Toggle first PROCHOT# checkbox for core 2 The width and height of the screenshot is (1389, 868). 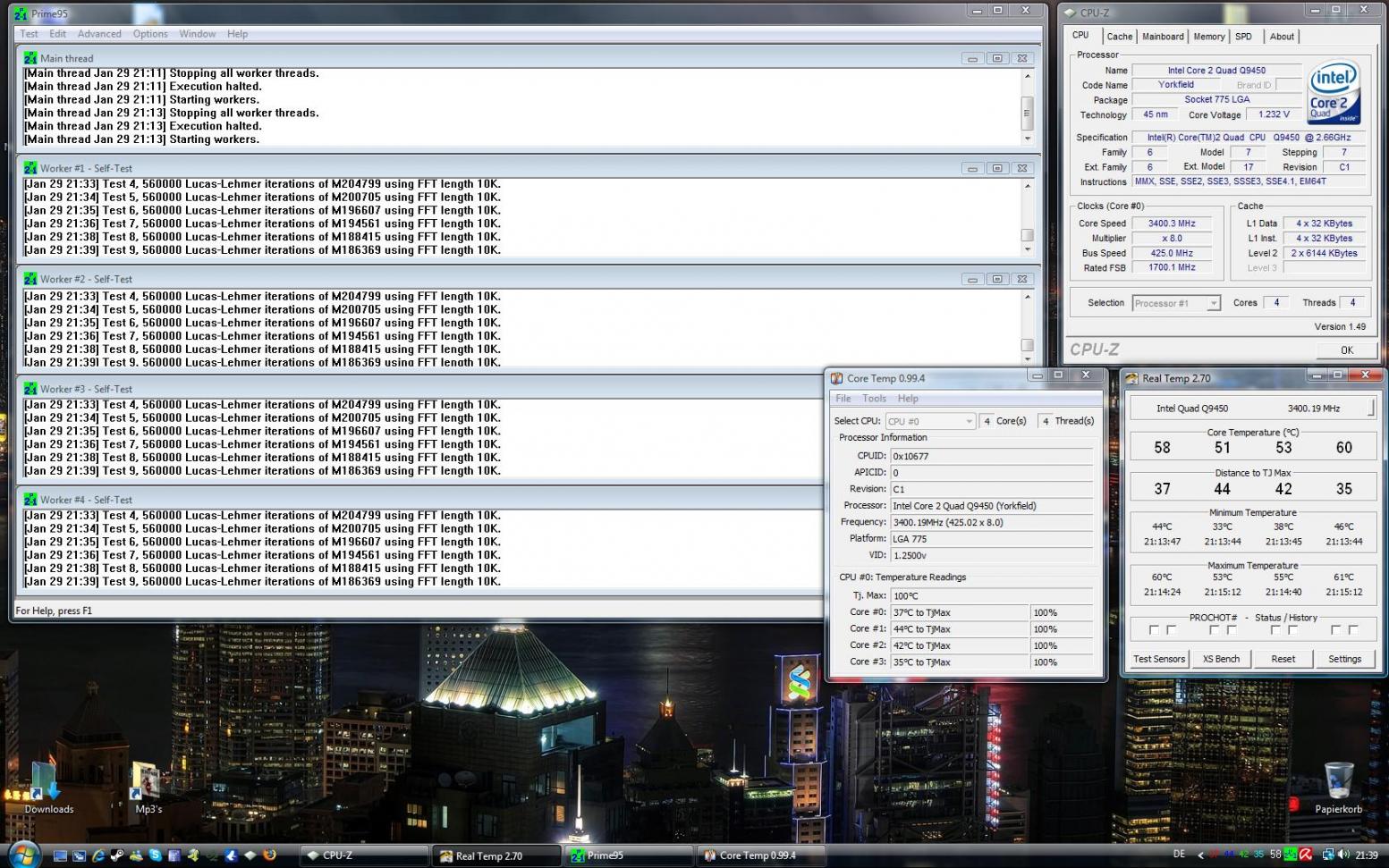[1275, 630]
